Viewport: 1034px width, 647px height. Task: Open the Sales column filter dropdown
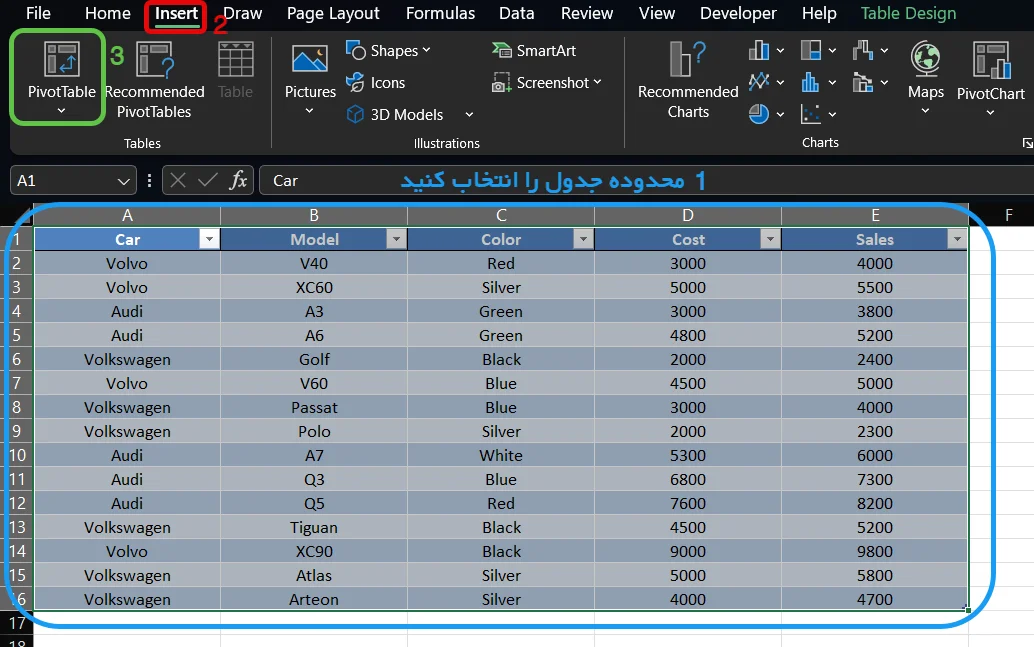coord(957,239)
